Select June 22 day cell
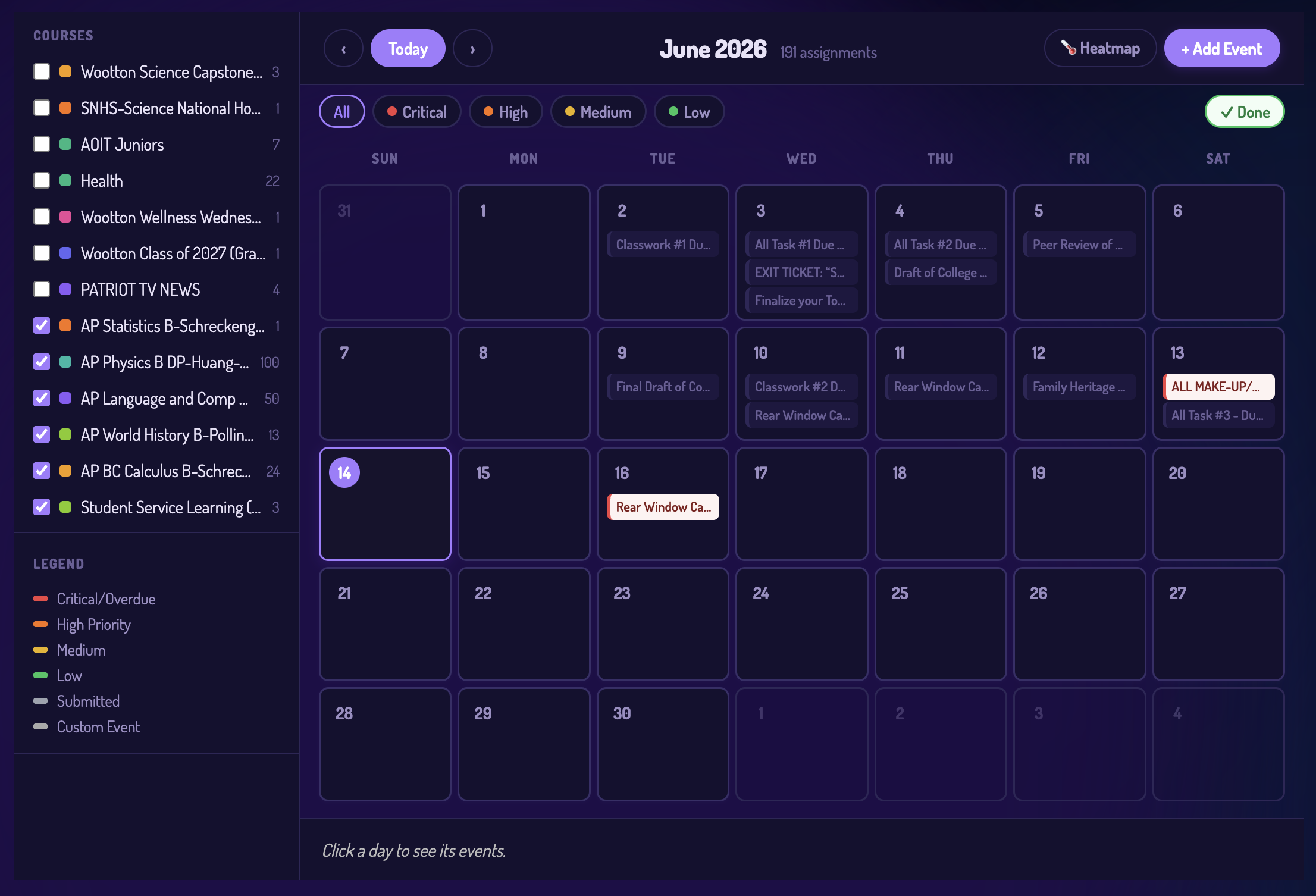 524,624
